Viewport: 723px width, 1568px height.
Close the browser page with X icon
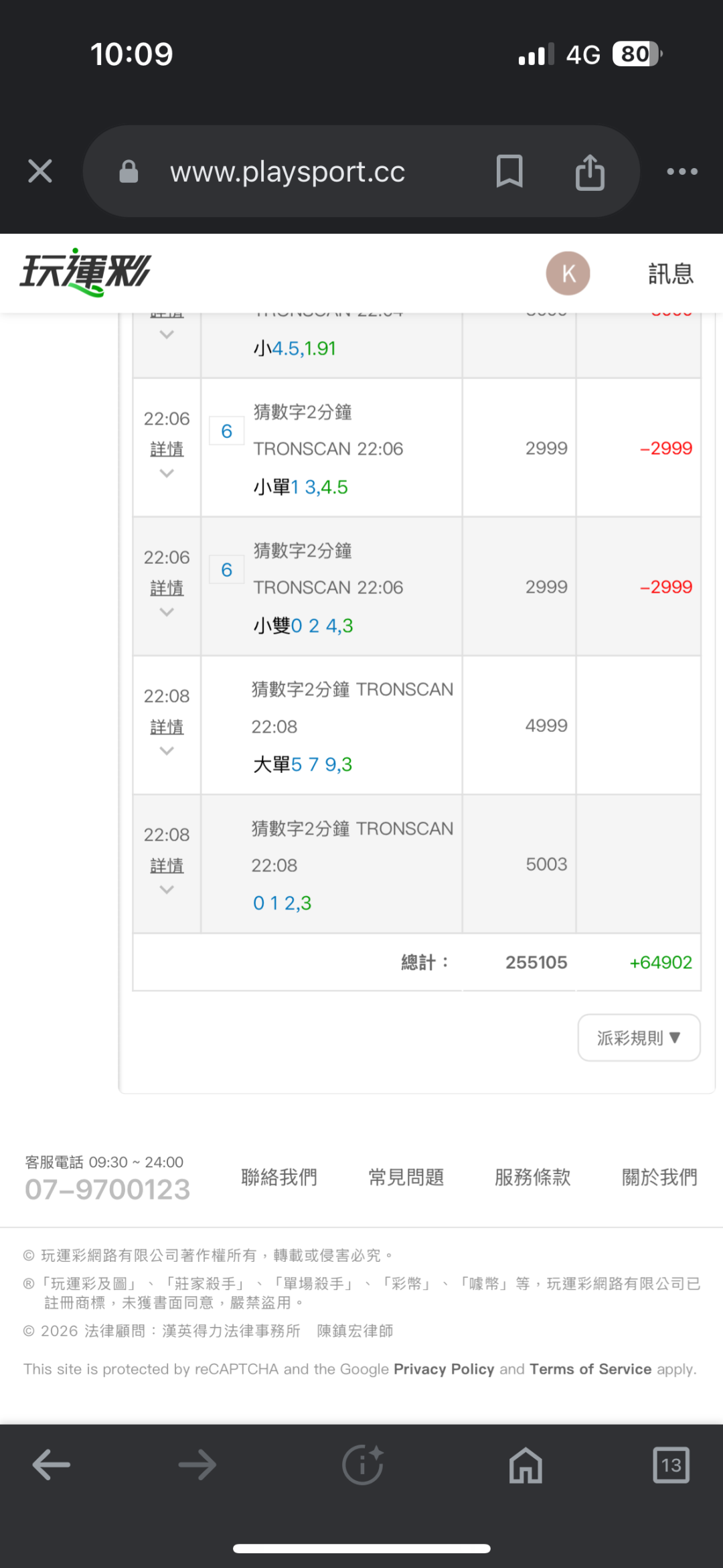(x=40, y=171)
